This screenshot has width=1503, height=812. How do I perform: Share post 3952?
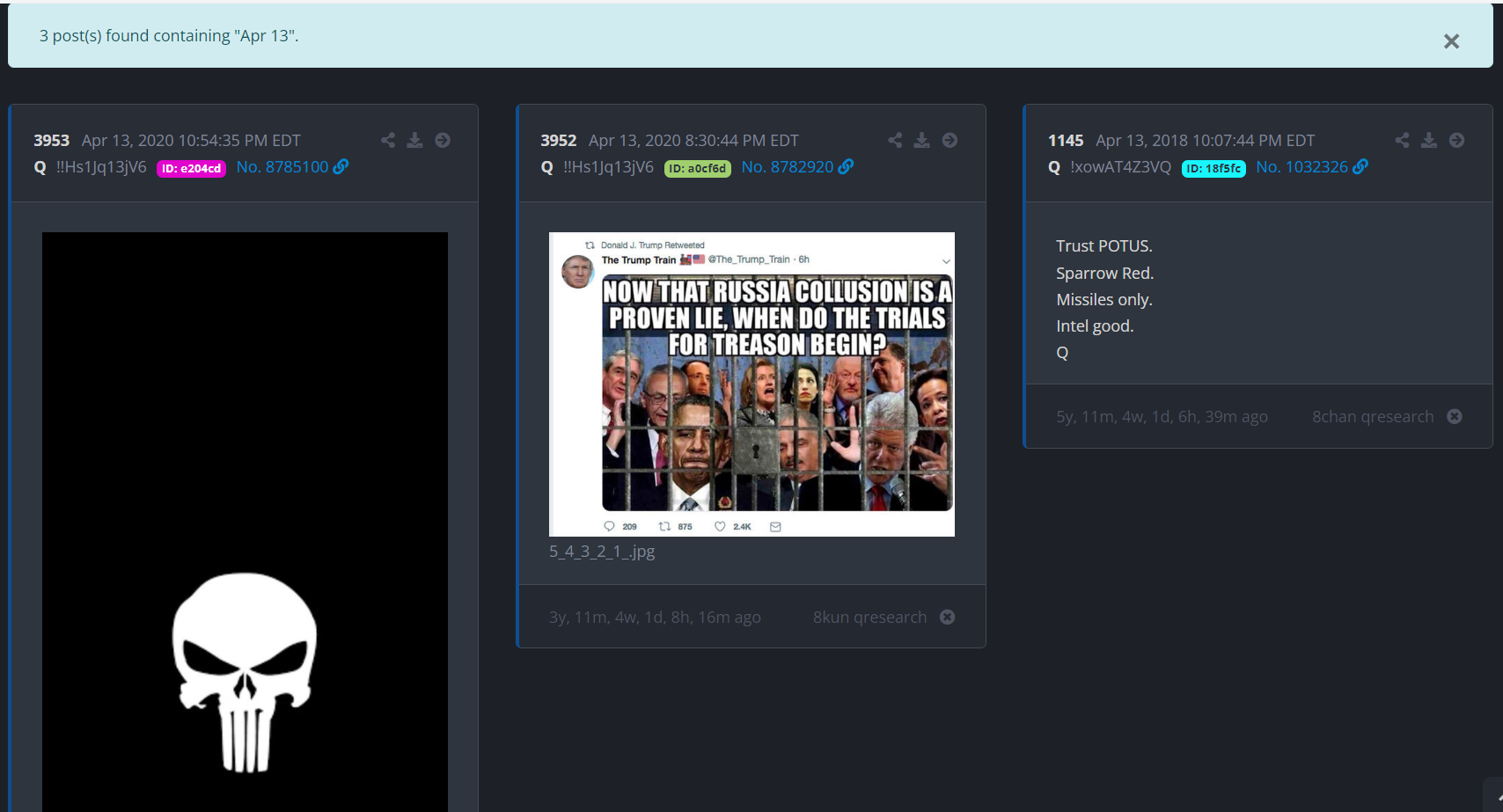tap(895, 140)
